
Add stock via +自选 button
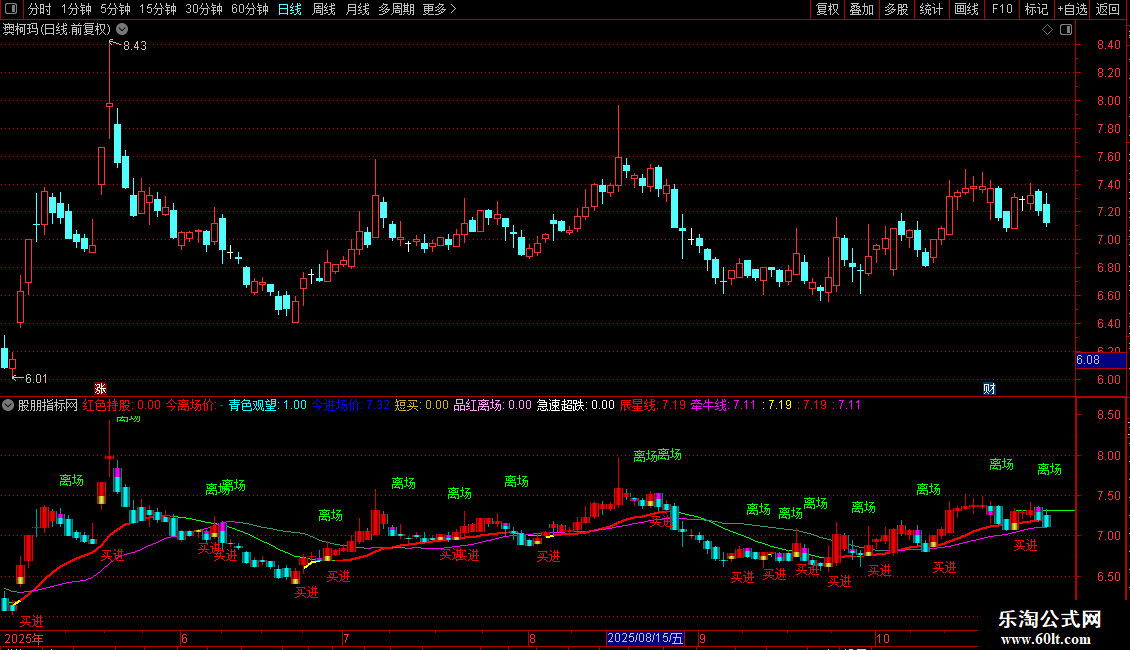[x=1072, y=9]
